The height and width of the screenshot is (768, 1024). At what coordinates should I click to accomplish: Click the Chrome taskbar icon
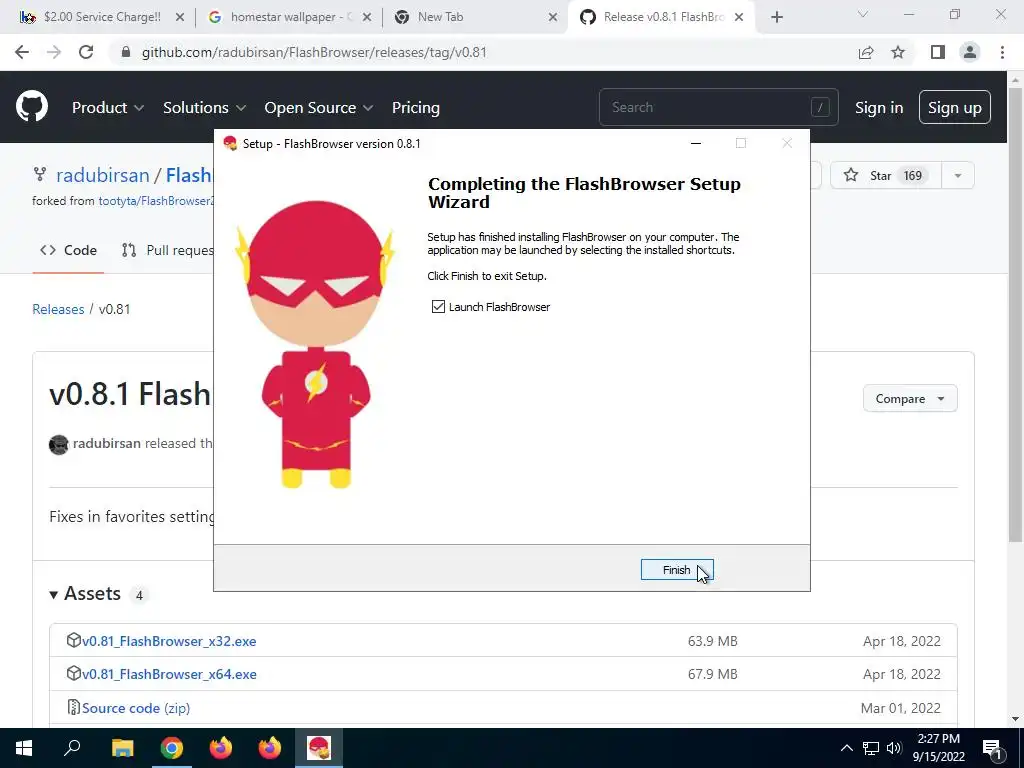(172, 748)
